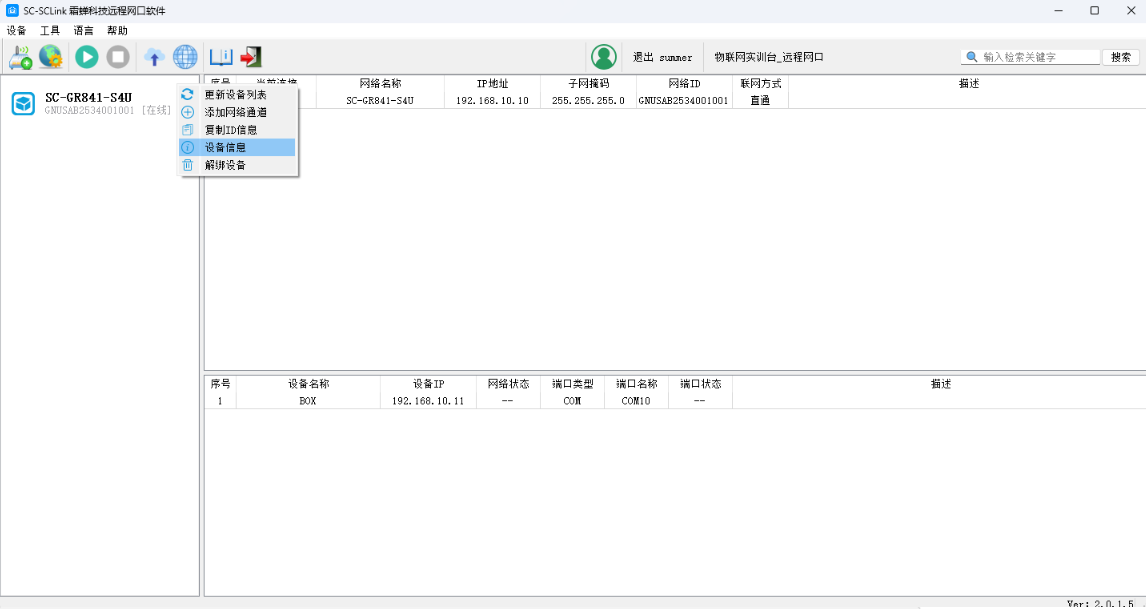Viewport: 1146px width, 609px height.
Task: Open the book manual info icon
Action: coord(220,57)
